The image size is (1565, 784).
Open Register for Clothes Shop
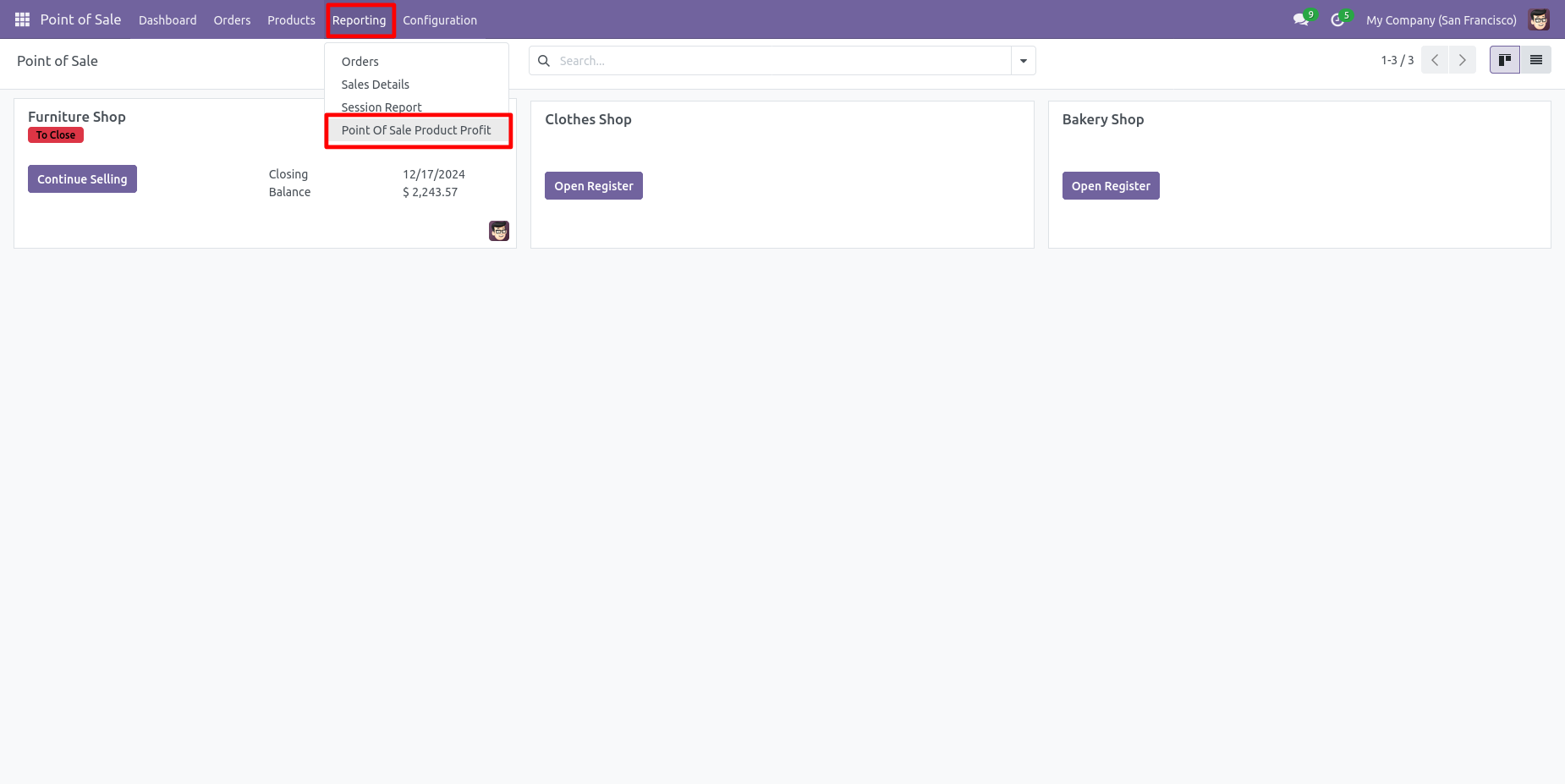coord(594,186)
